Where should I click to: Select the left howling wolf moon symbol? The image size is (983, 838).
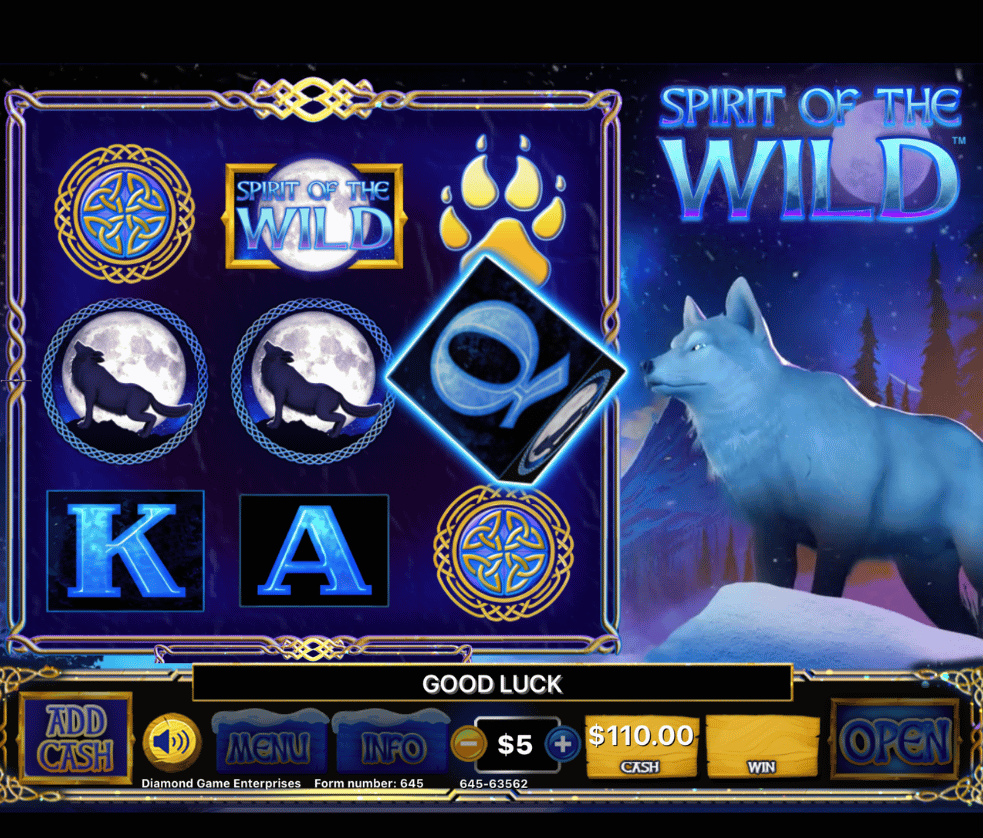pyautogui.click(x=125, y=382)
